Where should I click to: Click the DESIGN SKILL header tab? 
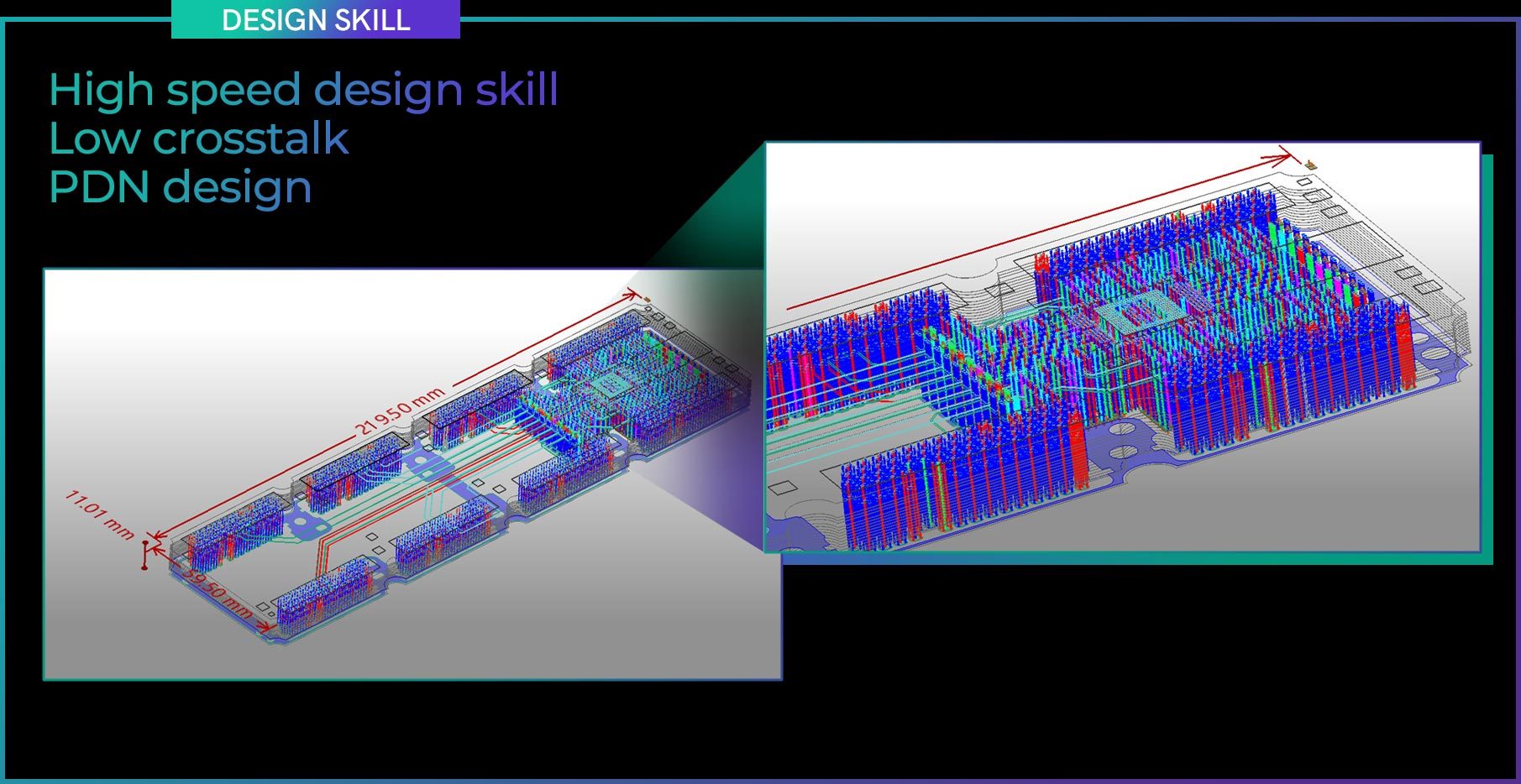click(316, 19)
